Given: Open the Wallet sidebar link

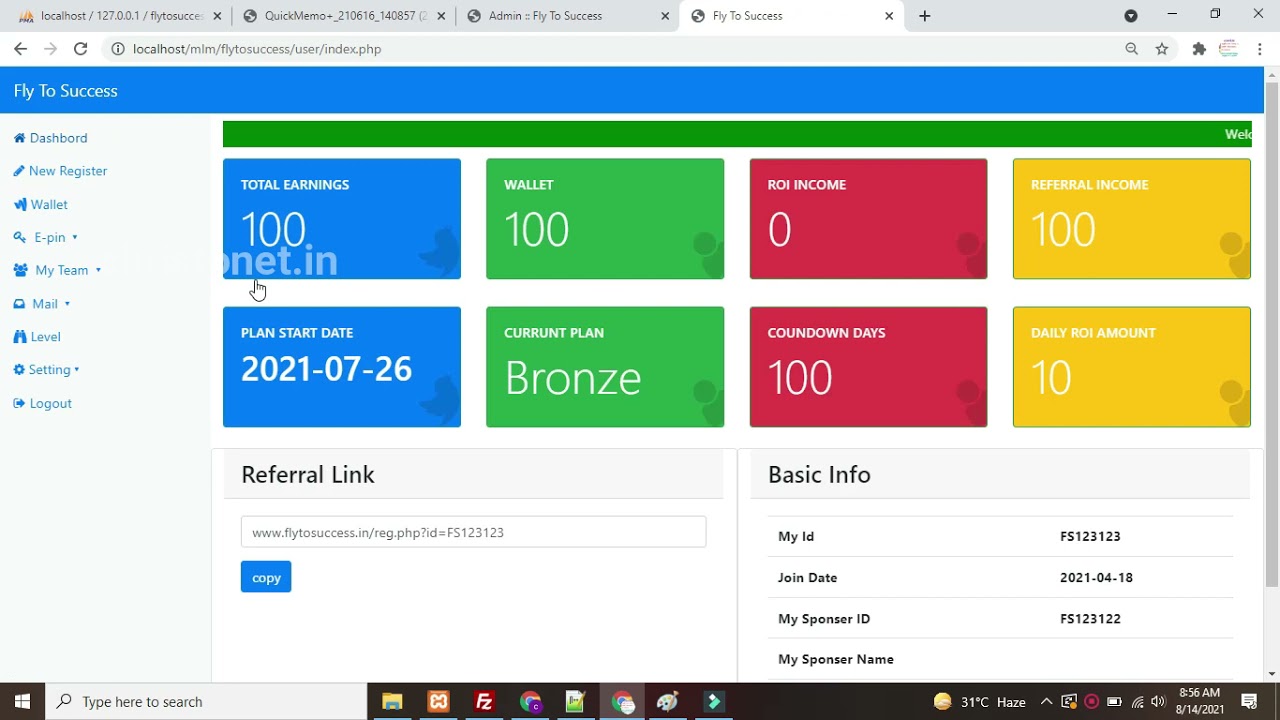Looking at the screenshot, I should 49,204.
